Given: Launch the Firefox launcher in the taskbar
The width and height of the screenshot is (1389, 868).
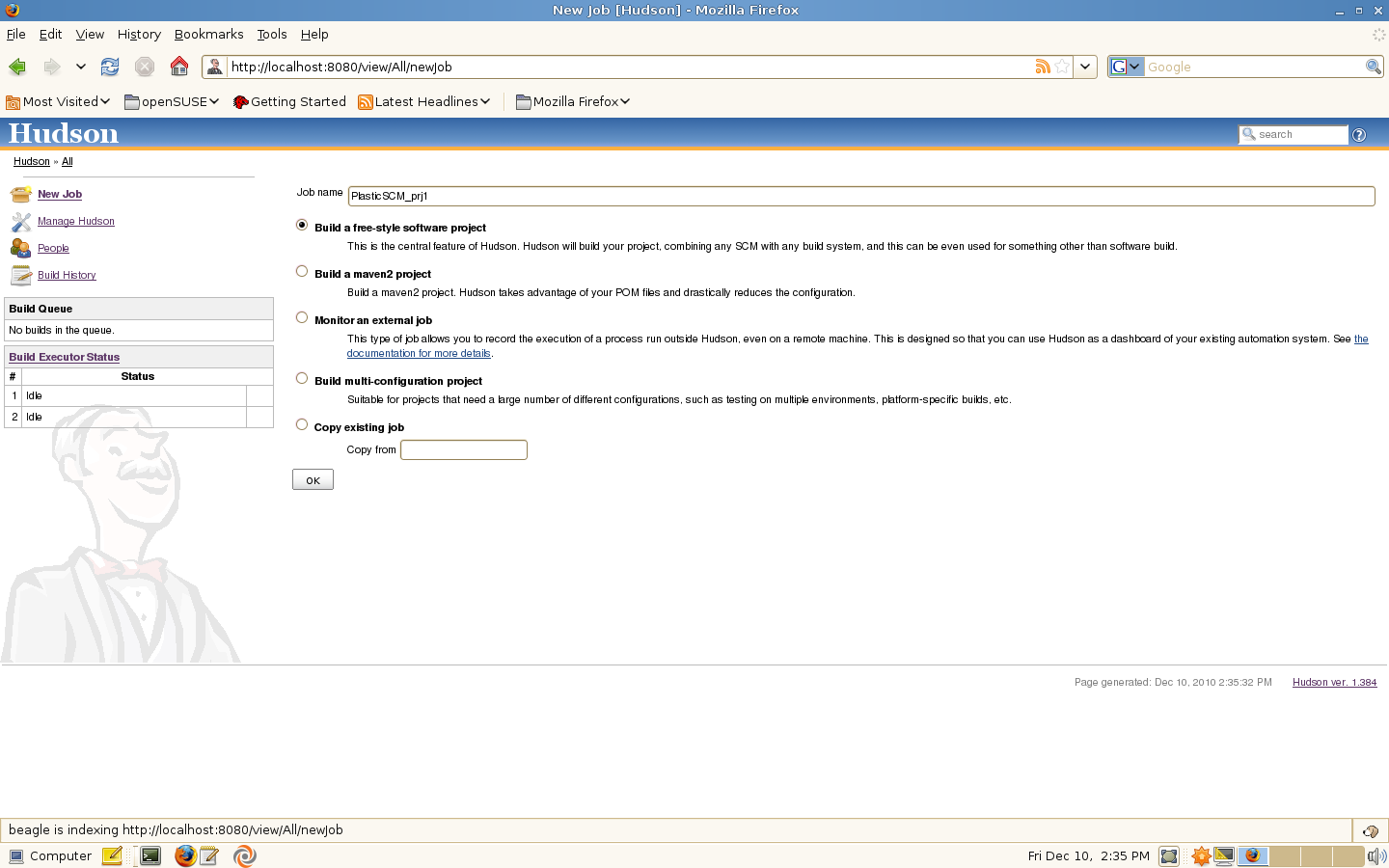Looking at the screenshot, I should click(185, 855).
